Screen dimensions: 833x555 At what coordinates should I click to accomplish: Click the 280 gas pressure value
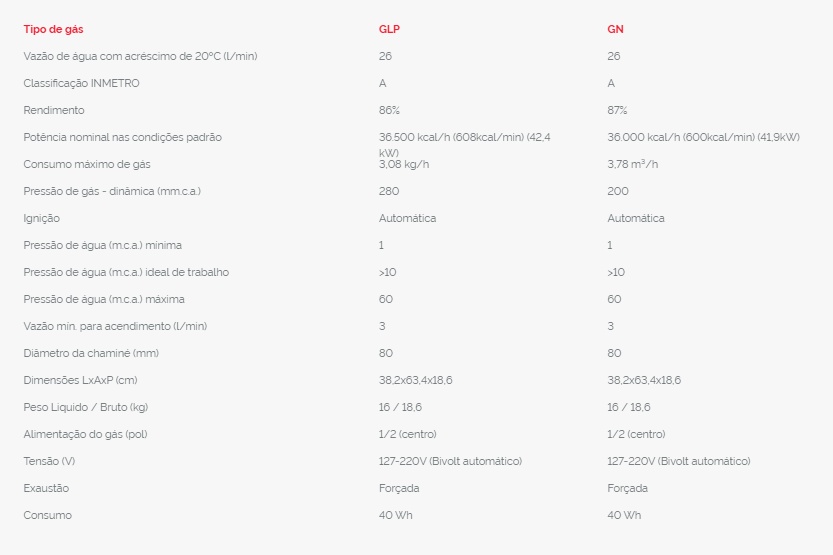click(389, 191)
